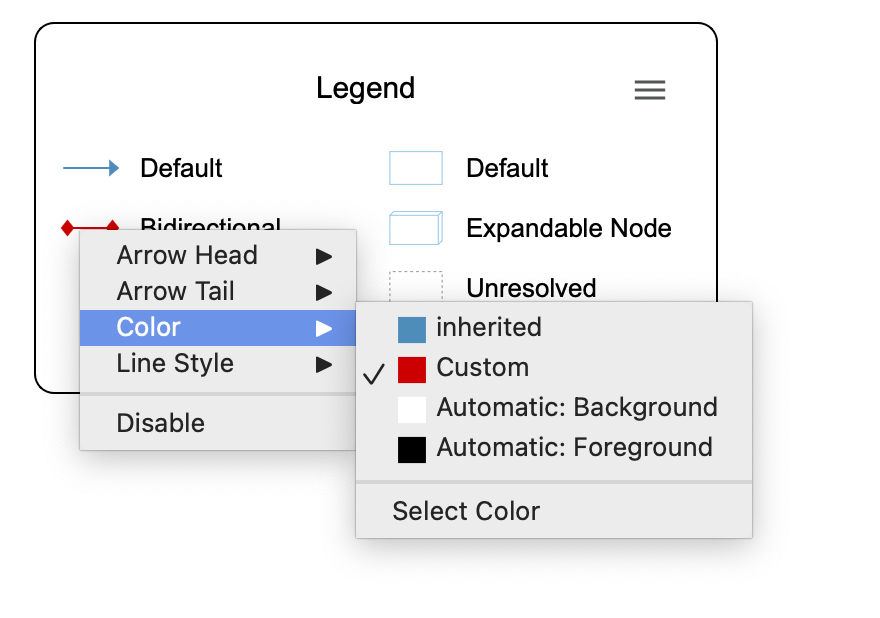Click the blue Default arrow icon
Screen dimensions: 880x618
[x=91, y=168]
